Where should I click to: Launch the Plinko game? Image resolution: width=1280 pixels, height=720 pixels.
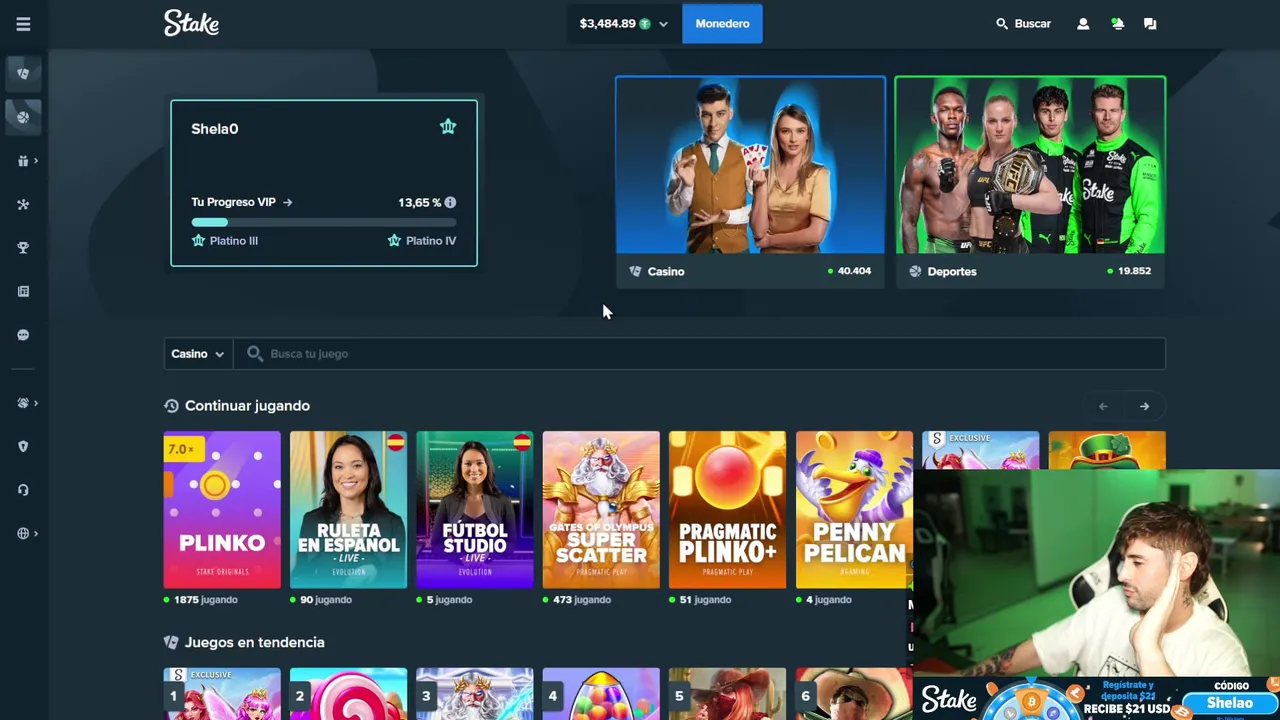222,510
